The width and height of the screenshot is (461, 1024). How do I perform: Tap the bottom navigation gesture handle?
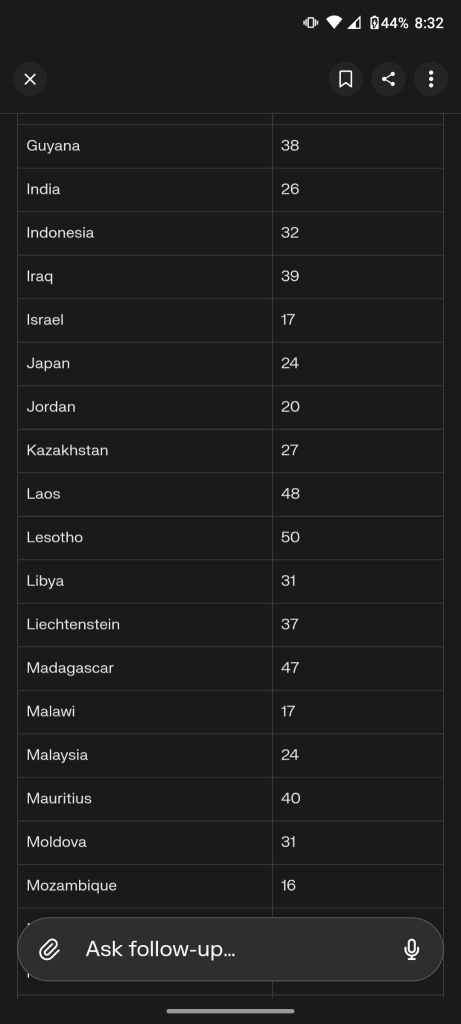click(x=230, y=1011)
